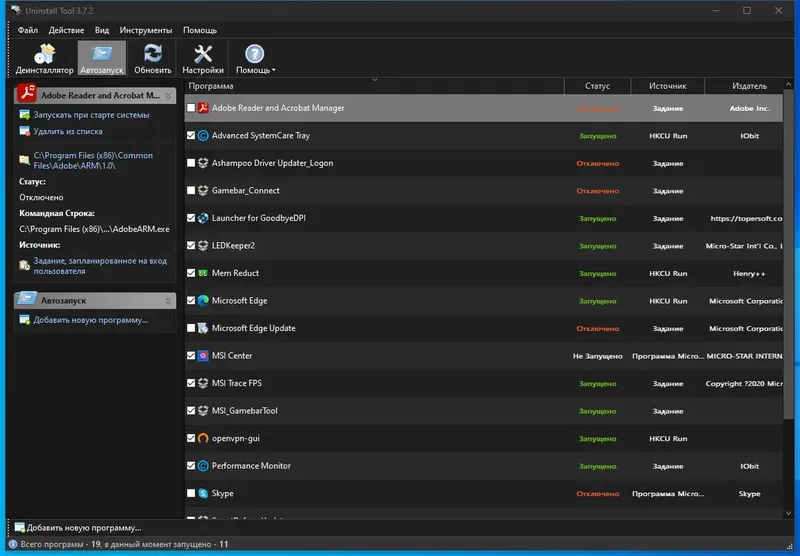Click the info icon in the status bar
Viewport: 800px width, 556px height.
[x=13, y=544]
